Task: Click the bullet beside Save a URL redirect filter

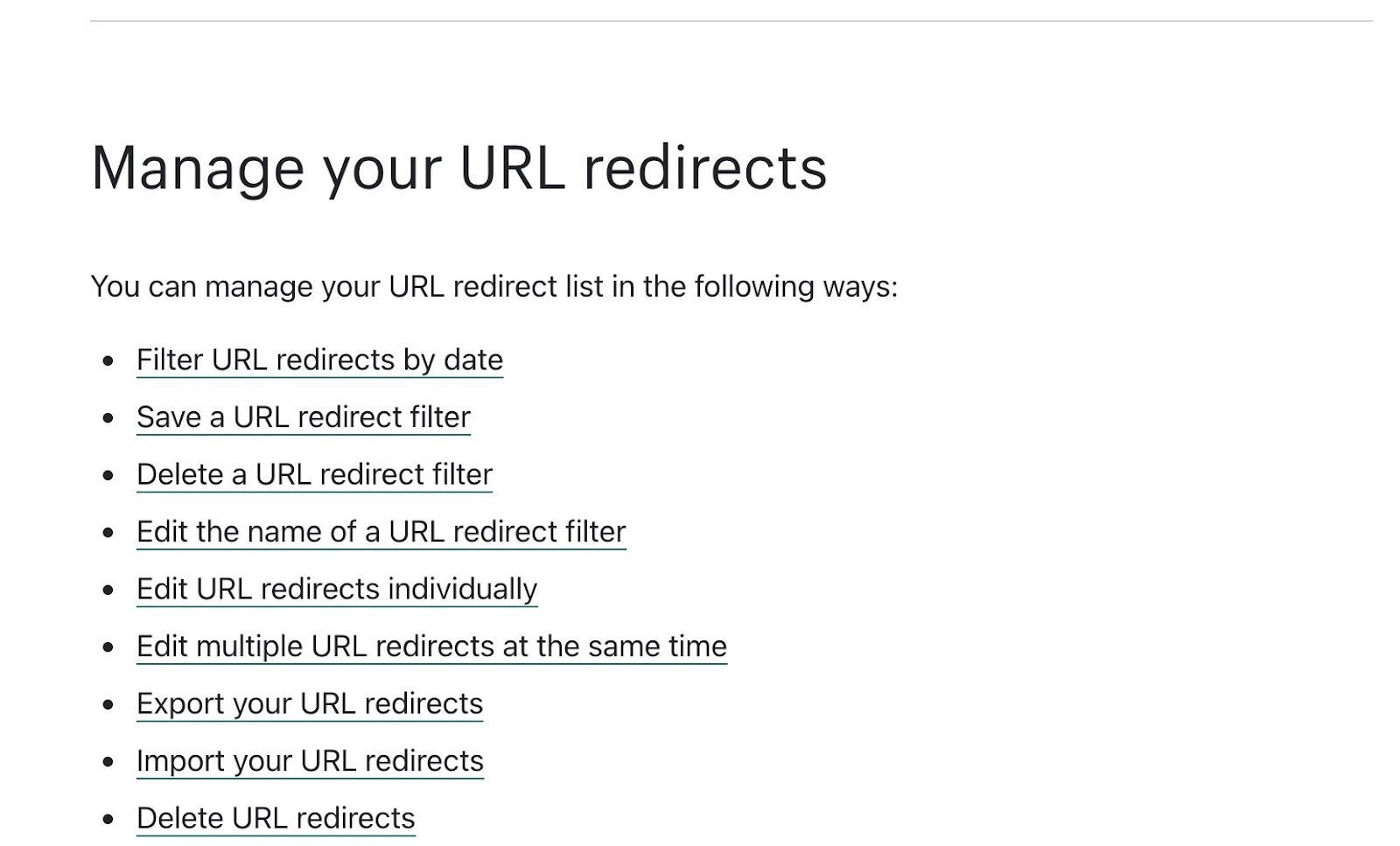Action: (x=108, y=418)
